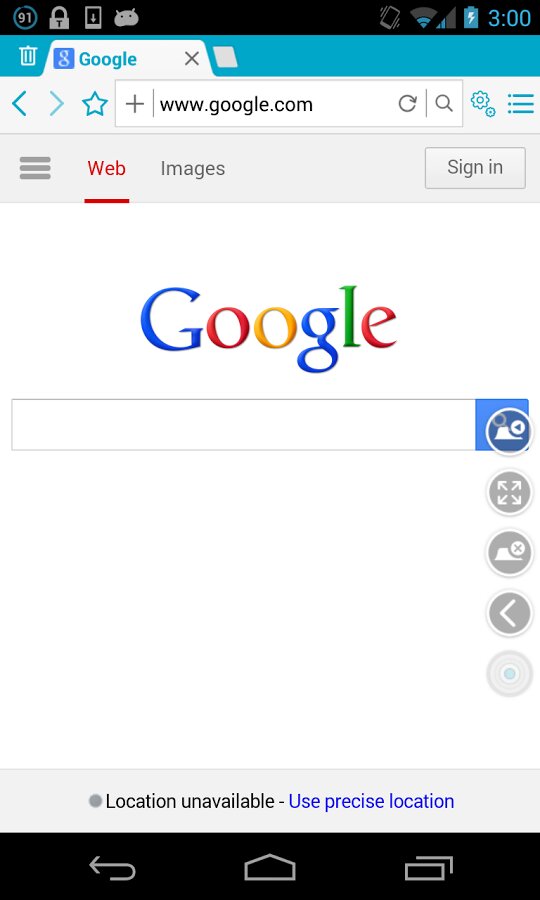This screenshot has height=900, width=540.
Task: Tap the Sign in button
Action: [475, 168]
